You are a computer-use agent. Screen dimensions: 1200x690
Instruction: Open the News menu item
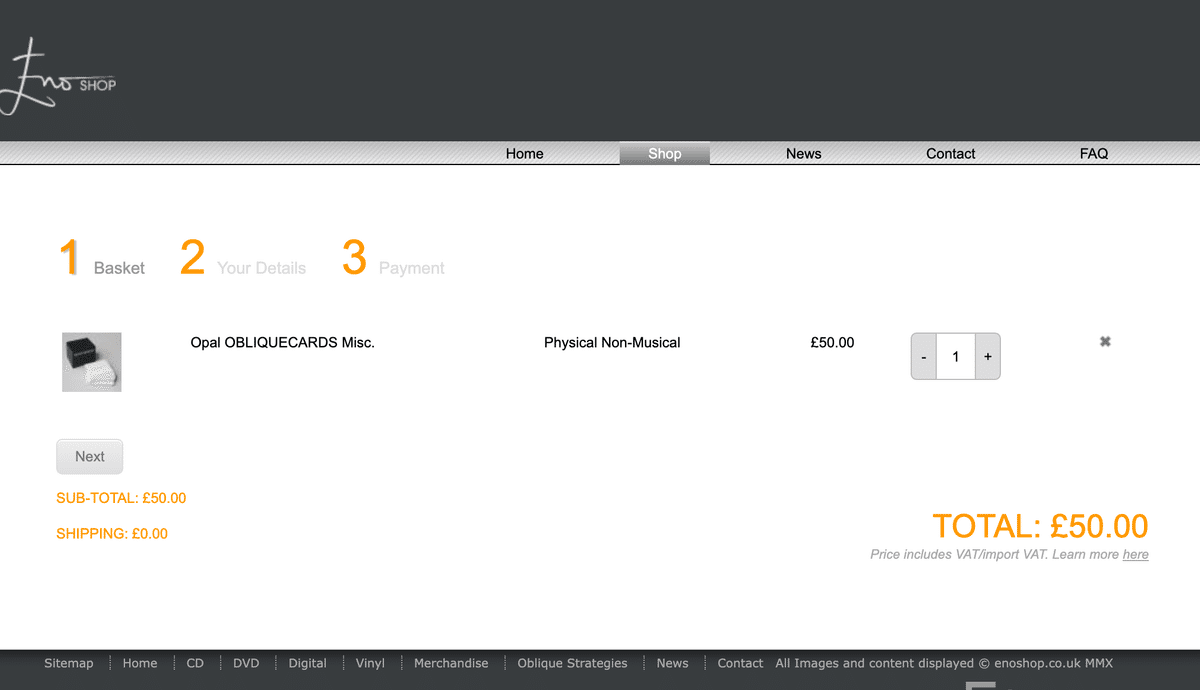pyautogui.click(x=804, y=153)
